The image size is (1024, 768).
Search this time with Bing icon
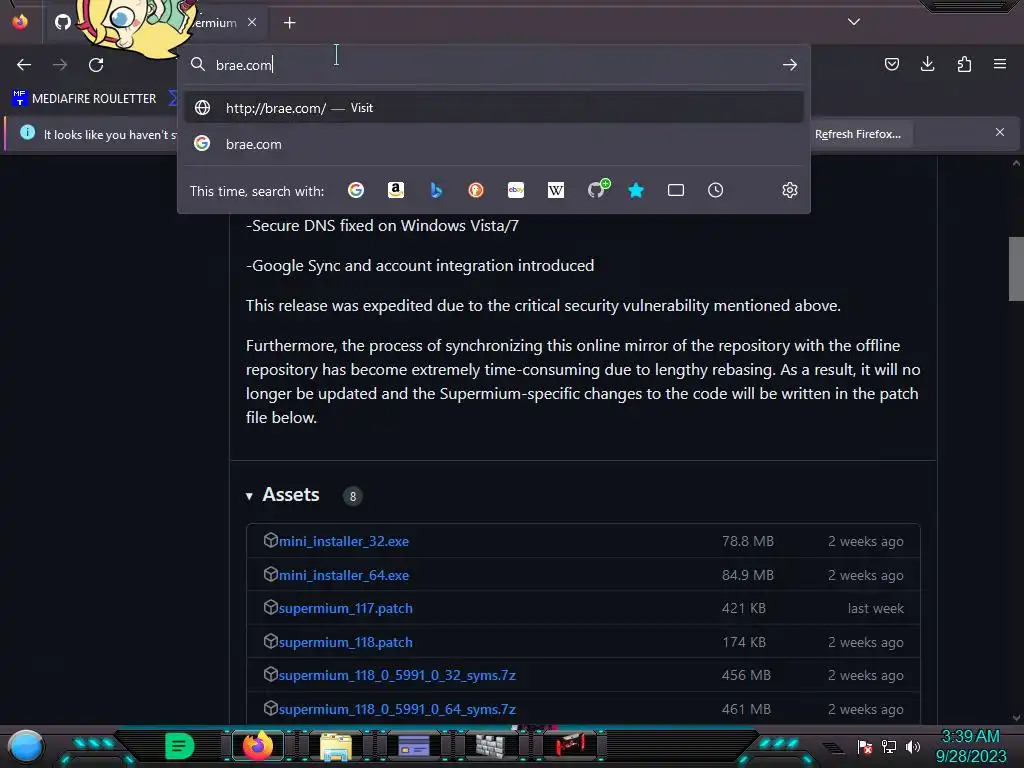coord(436,190)
